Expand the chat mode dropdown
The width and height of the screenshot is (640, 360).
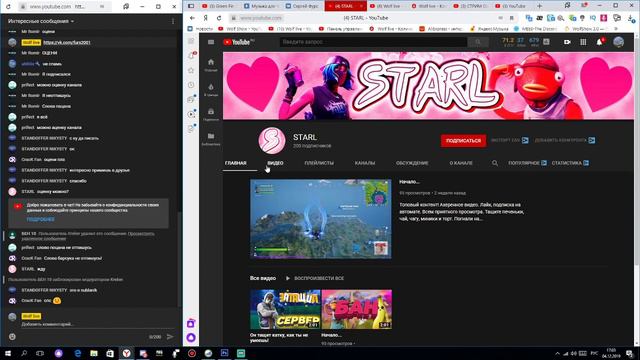click(x=41, y=21)
